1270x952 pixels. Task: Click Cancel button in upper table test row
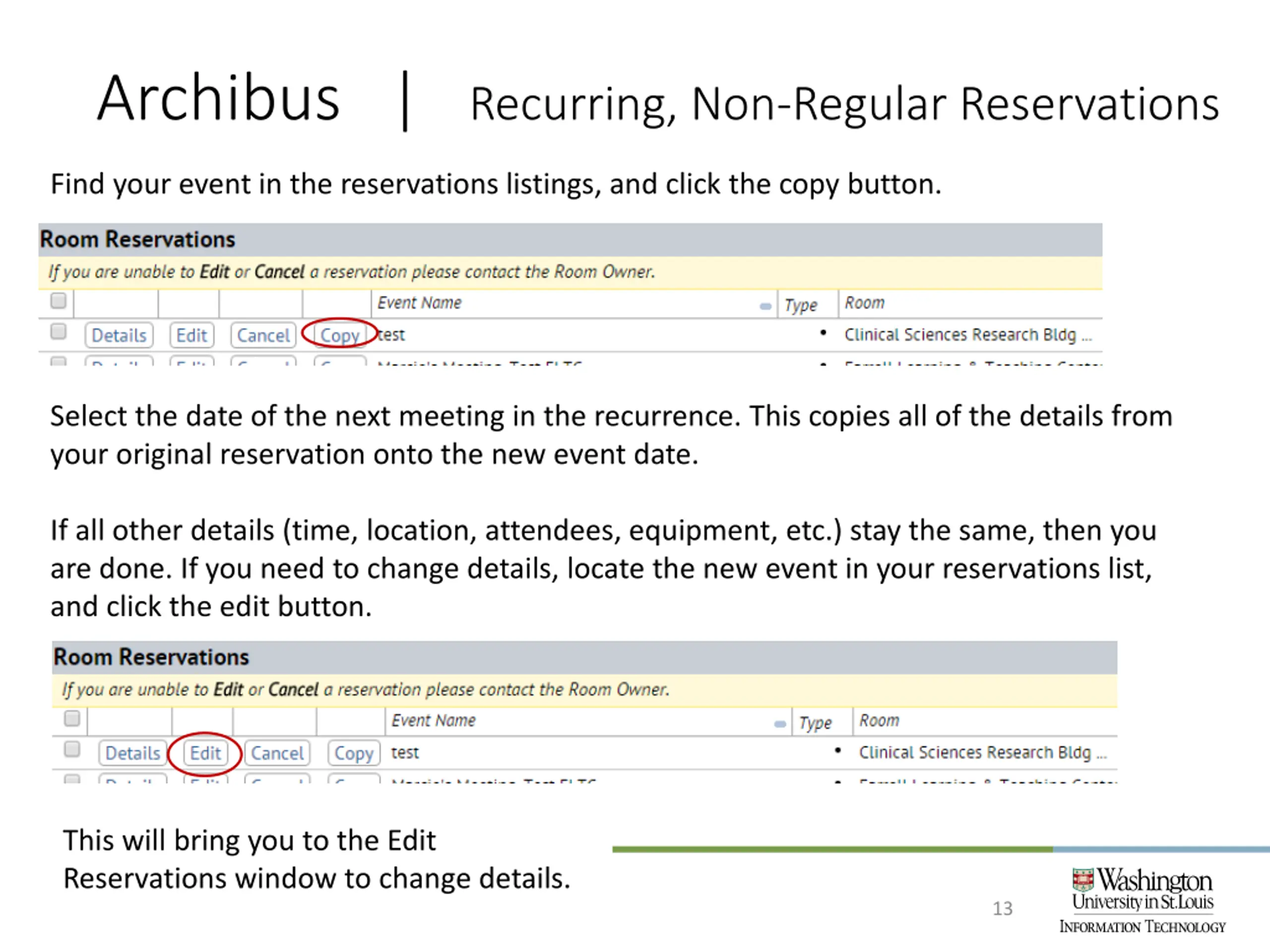pos(263,335)
